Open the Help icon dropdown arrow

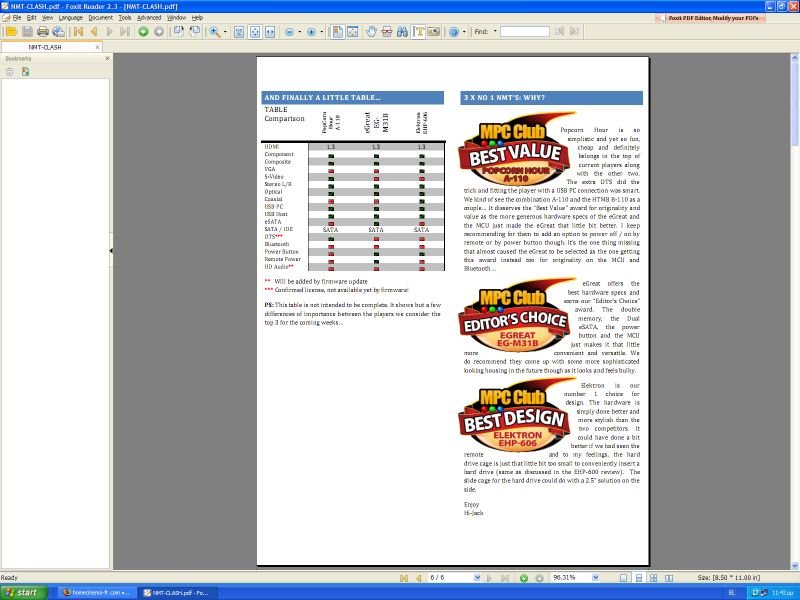pos(464,32)
